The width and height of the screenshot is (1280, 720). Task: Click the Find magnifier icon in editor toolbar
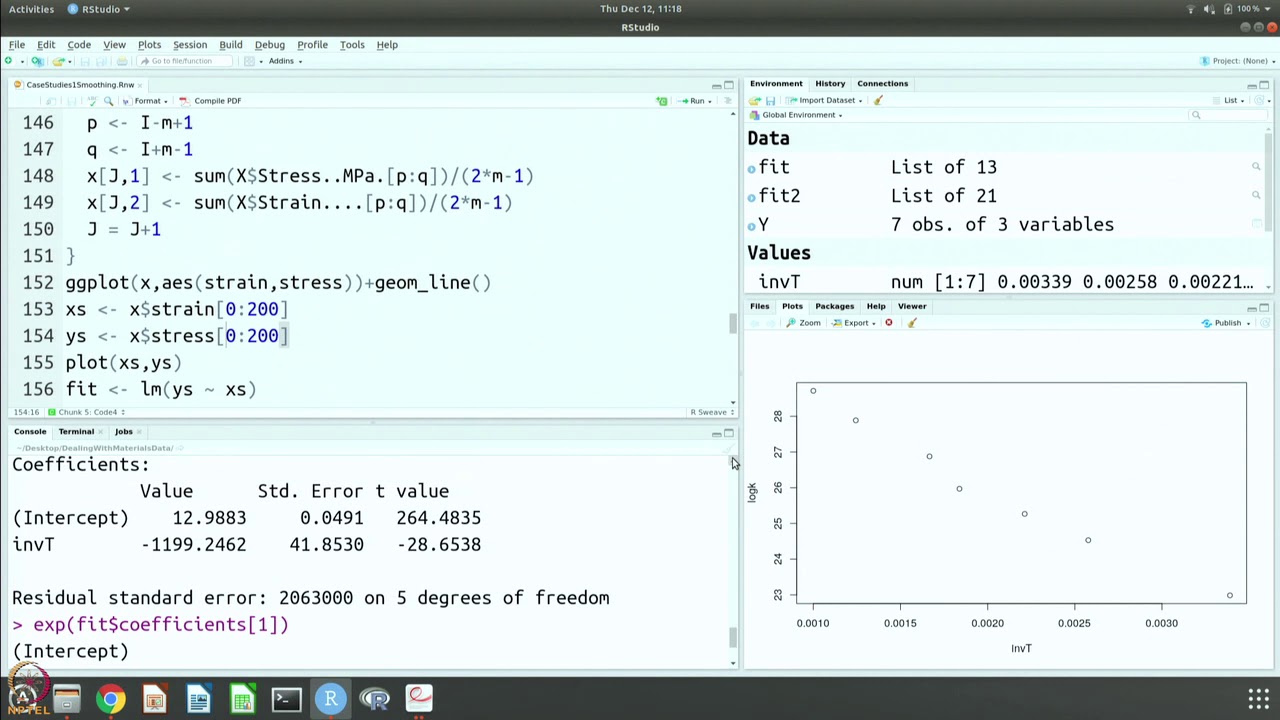(108, 101)
